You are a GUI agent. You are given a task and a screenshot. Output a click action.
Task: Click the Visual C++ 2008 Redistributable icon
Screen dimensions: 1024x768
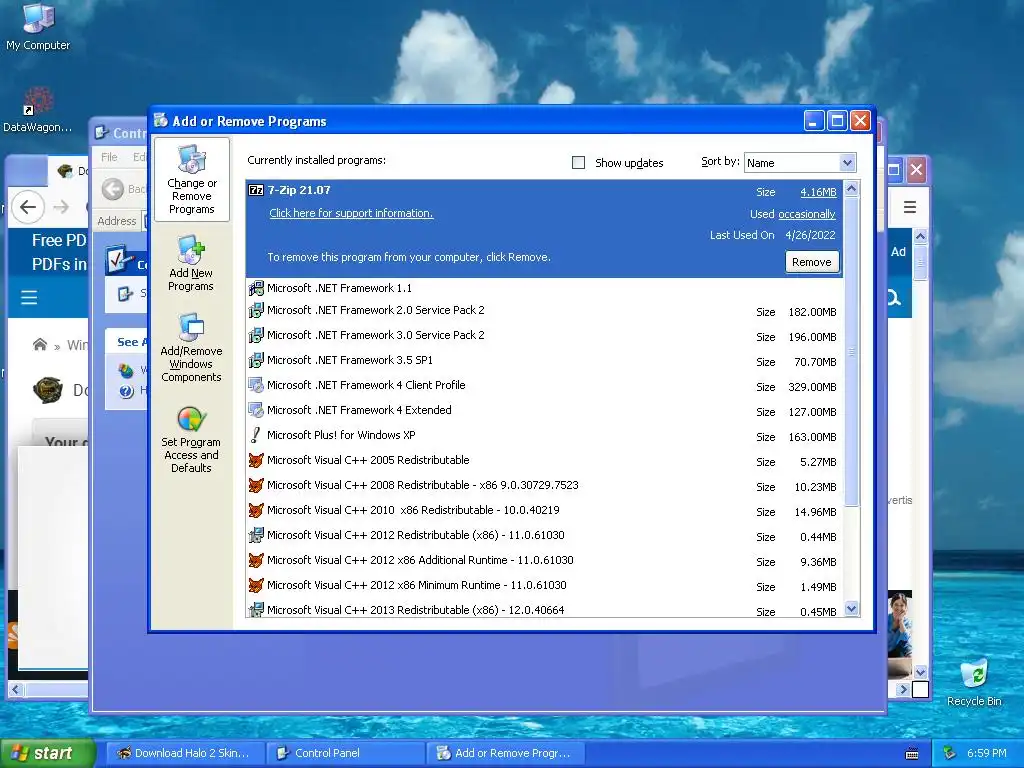256,485
